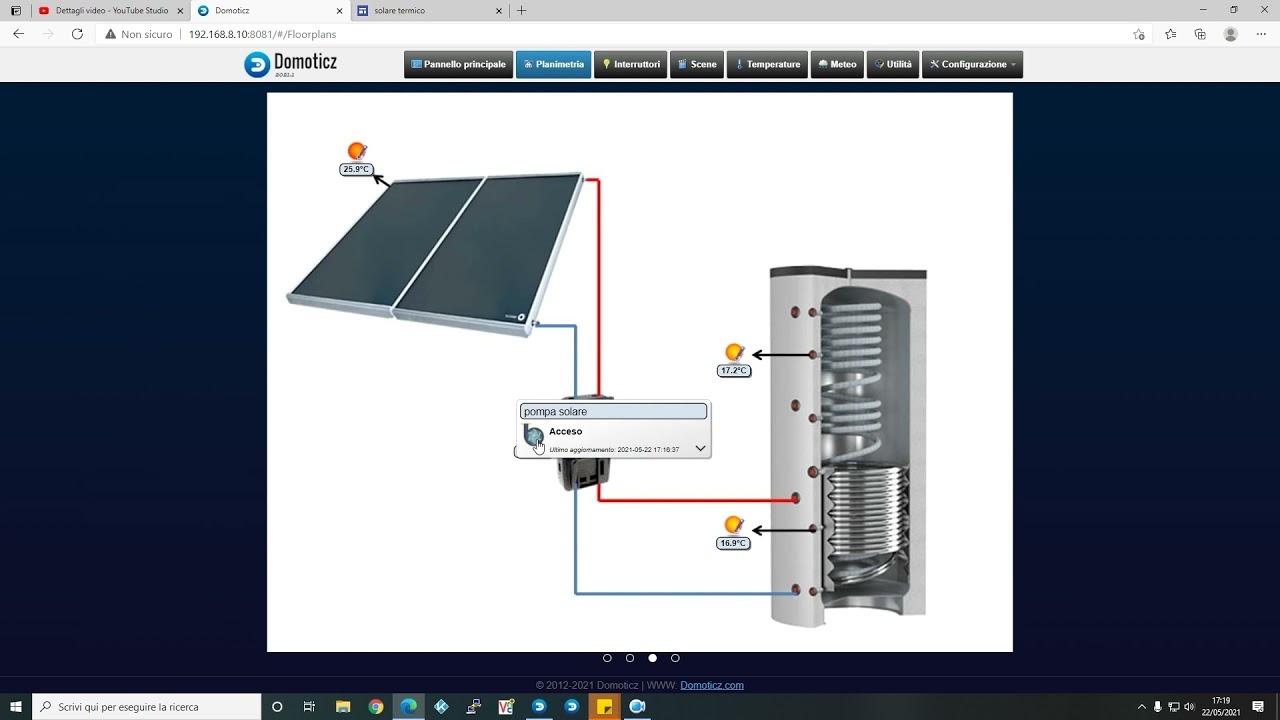Open Task View on the taskbar
Image resolution: width=1280 pixels, height=720 pixels.
309,707
